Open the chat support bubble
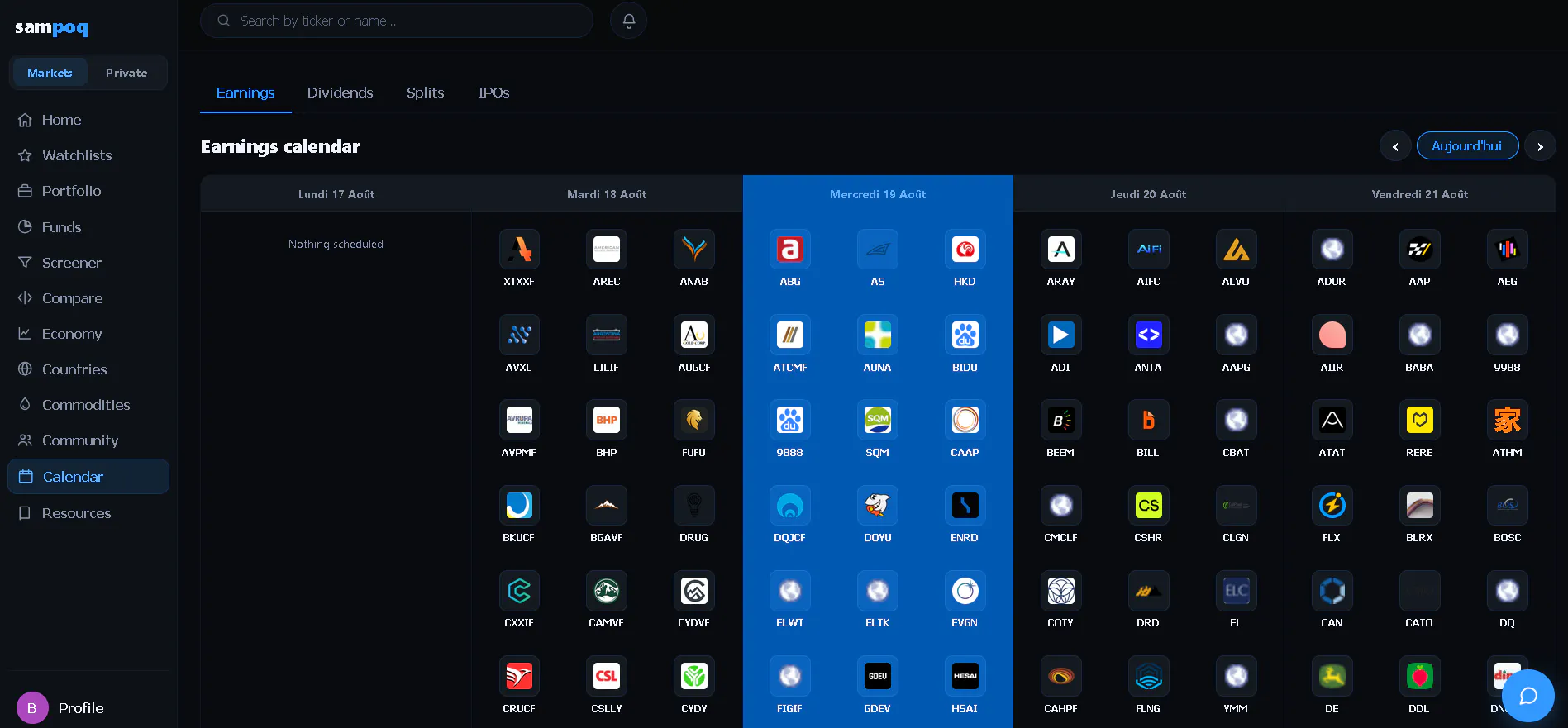Image resolution: width=1568 pixels, height=728 pixels. point(1528,696)
